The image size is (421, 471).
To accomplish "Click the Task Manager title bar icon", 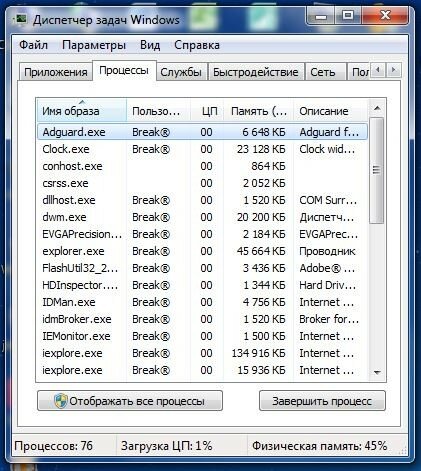I will pos(21,19).
